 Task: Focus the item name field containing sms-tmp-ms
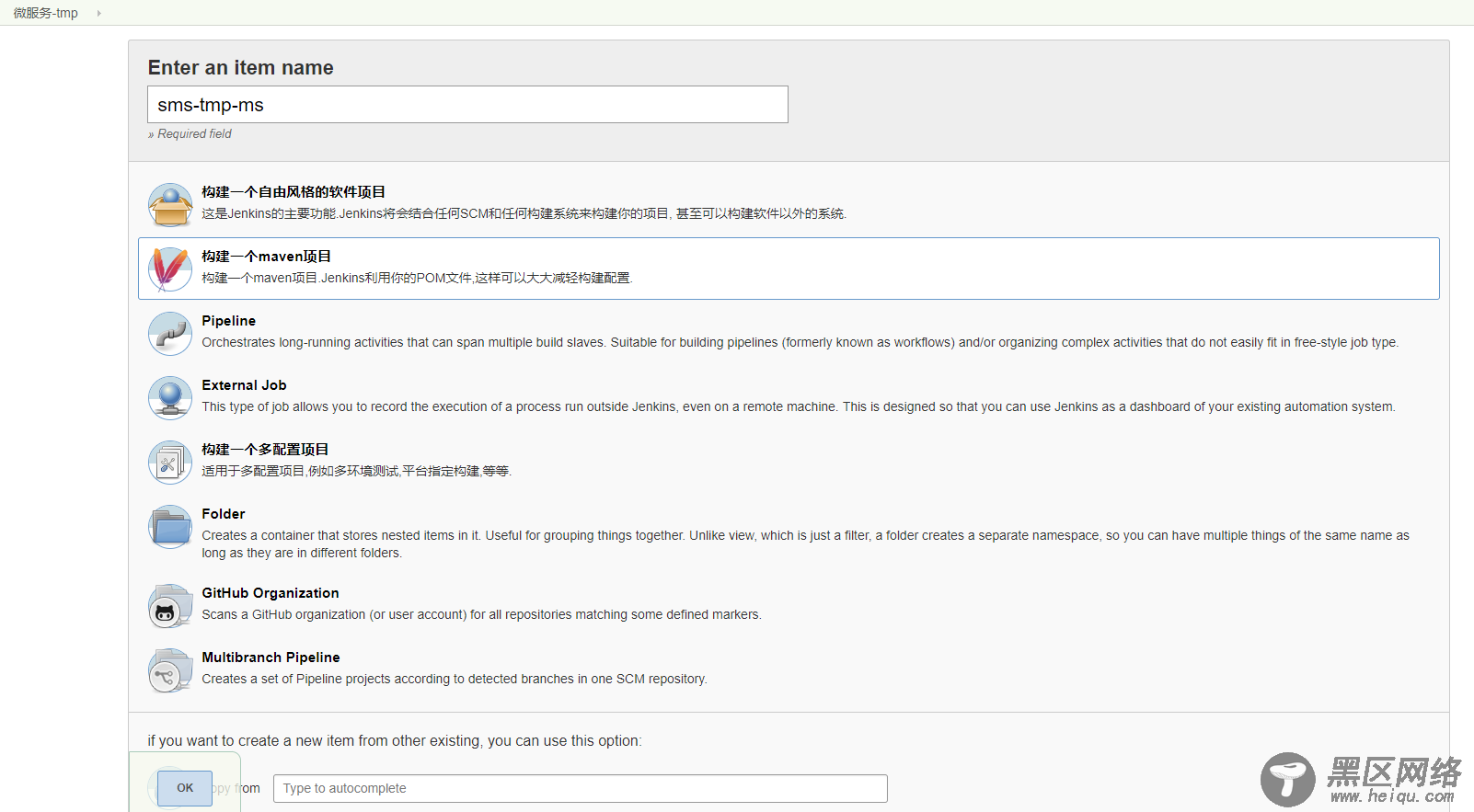click(467, 105)
